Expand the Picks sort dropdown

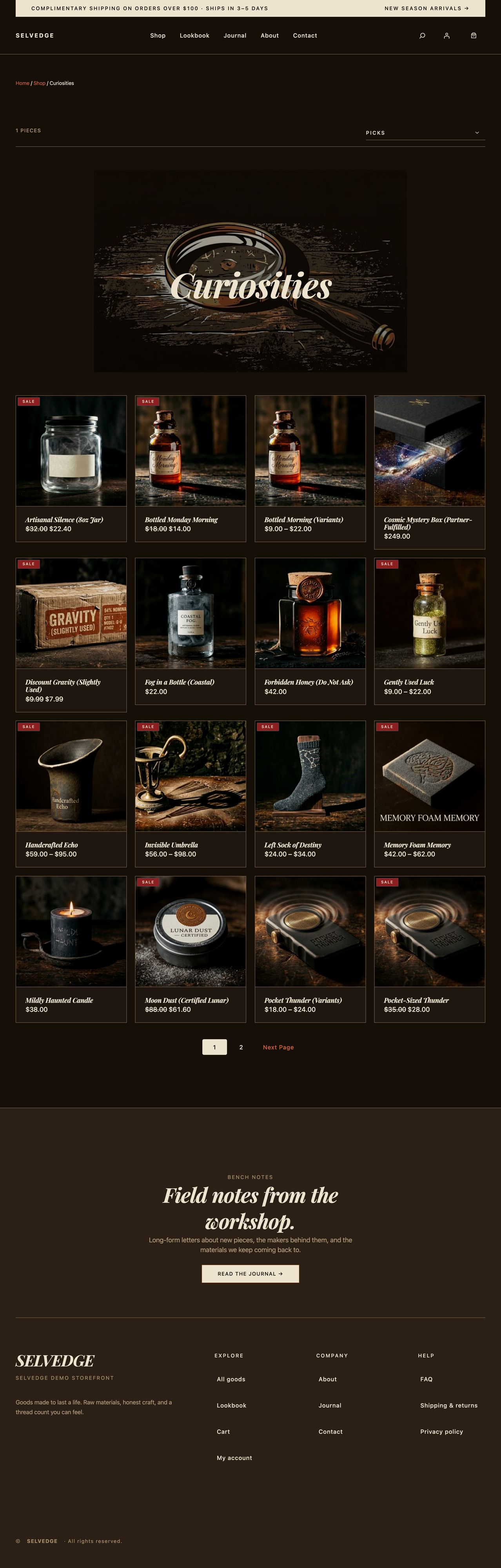coord(425,133)
